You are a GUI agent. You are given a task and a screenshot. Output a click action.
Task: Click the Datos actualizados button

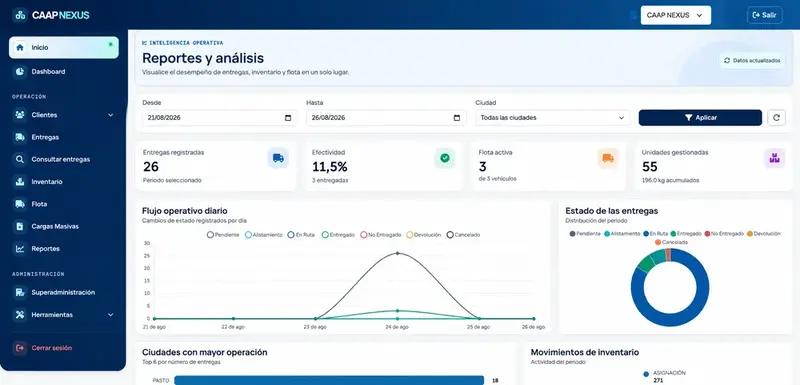point(752,61)
